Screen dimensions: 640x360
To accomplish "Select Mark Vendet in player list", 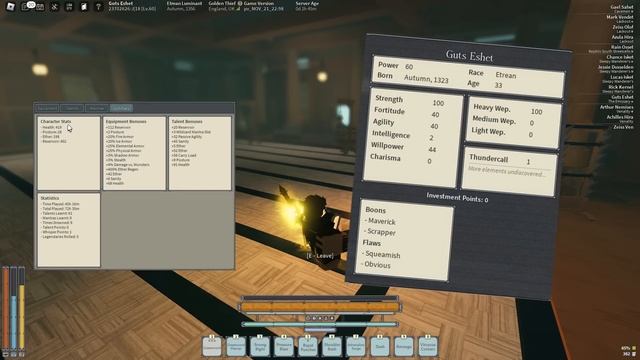I will coord(620,17).
